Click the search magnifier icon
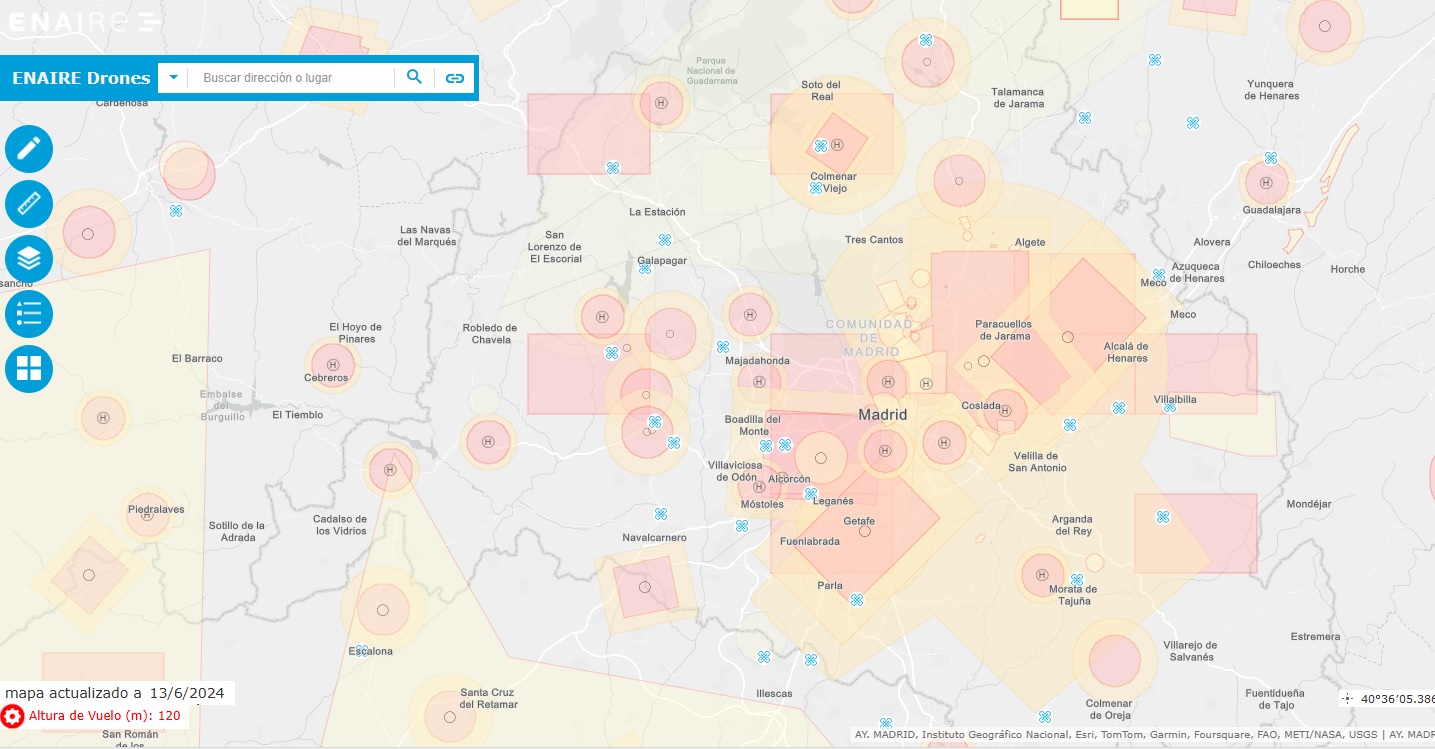 tap(414, 78)
